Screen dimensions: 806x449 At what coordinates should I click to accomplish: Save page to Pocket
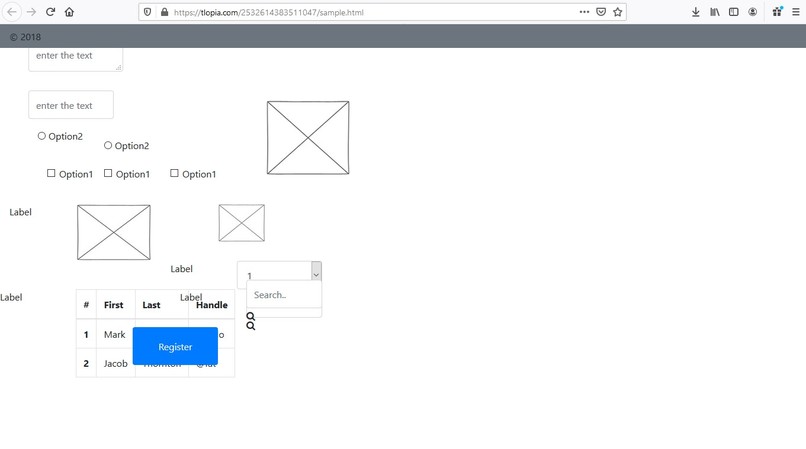pyautogui.click(x=601, y=12)
